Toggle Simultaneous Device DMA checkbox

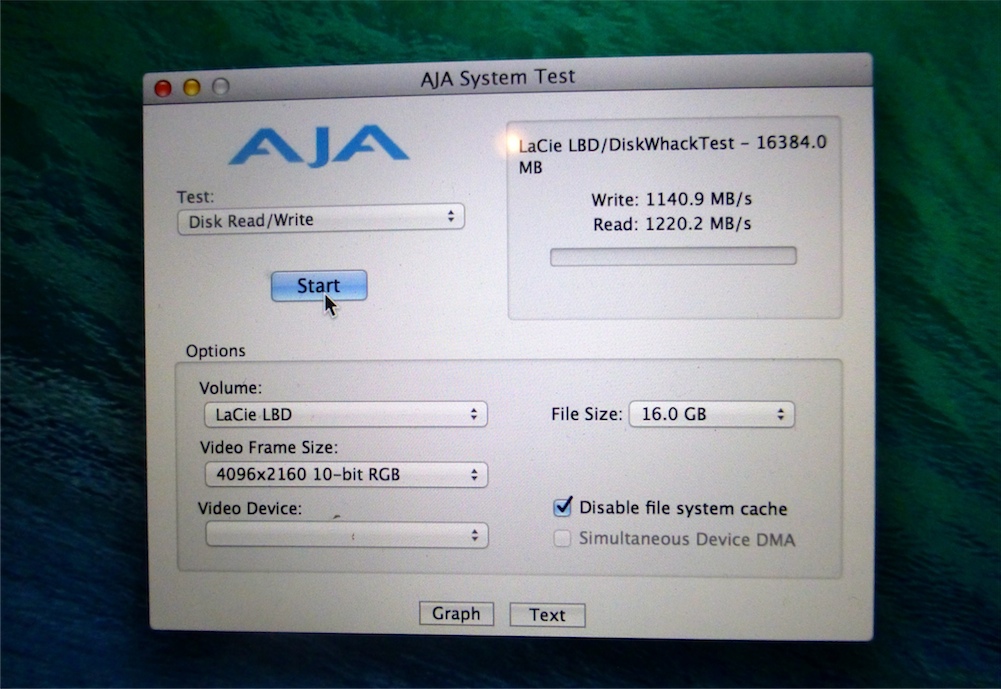562,538
